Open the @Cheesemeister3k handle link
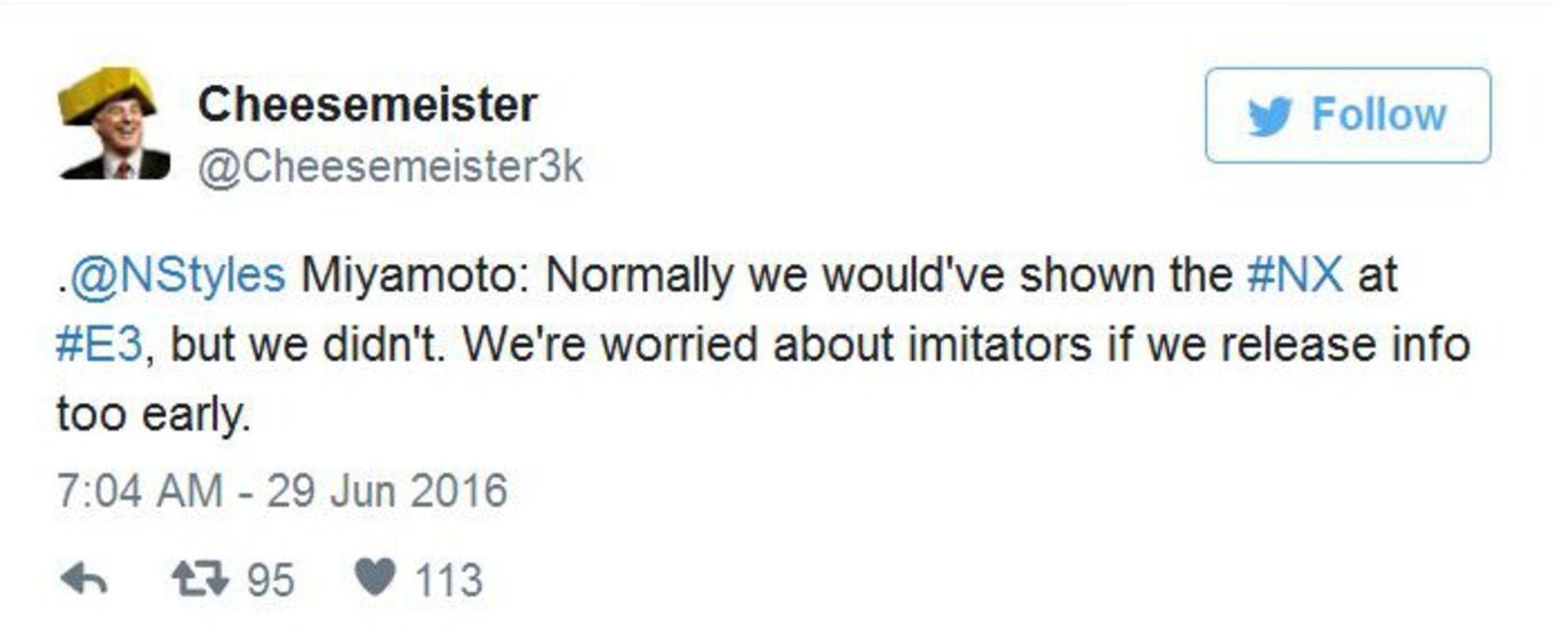Viewport: 1568px width, 639px height. (x=390, y=167)
